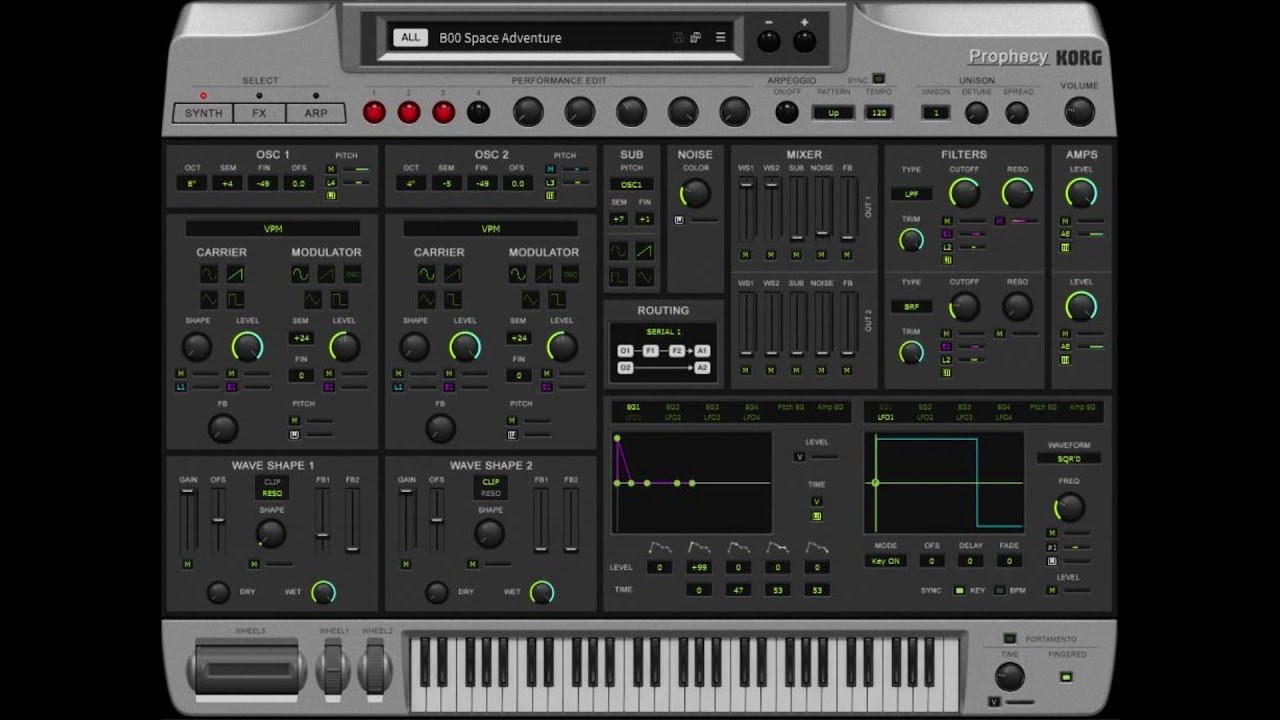Viewport: 1280px width, 720px height.
Task: Select the Amp EG tab in LFO panel
Action: click(1082, 408)
